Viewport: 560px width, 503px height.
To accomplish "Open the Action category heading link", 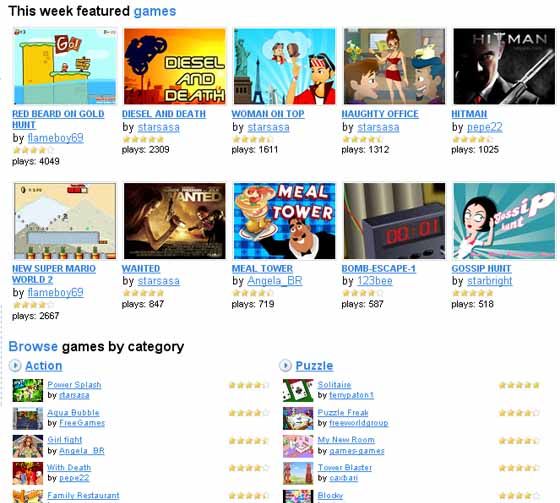I will (44, 366).
